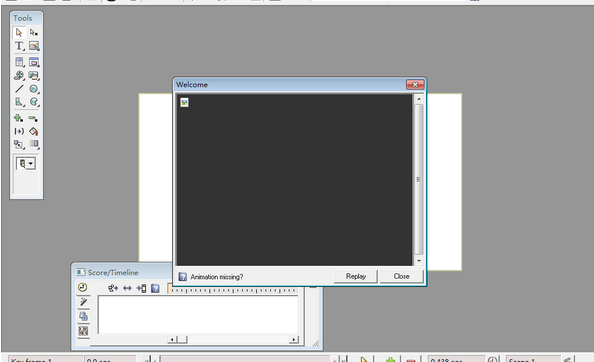The height and width of the screenshot is (362, 594).
Task: Pick the Paint Bucket fill tool
Action: tap(34, 131)
